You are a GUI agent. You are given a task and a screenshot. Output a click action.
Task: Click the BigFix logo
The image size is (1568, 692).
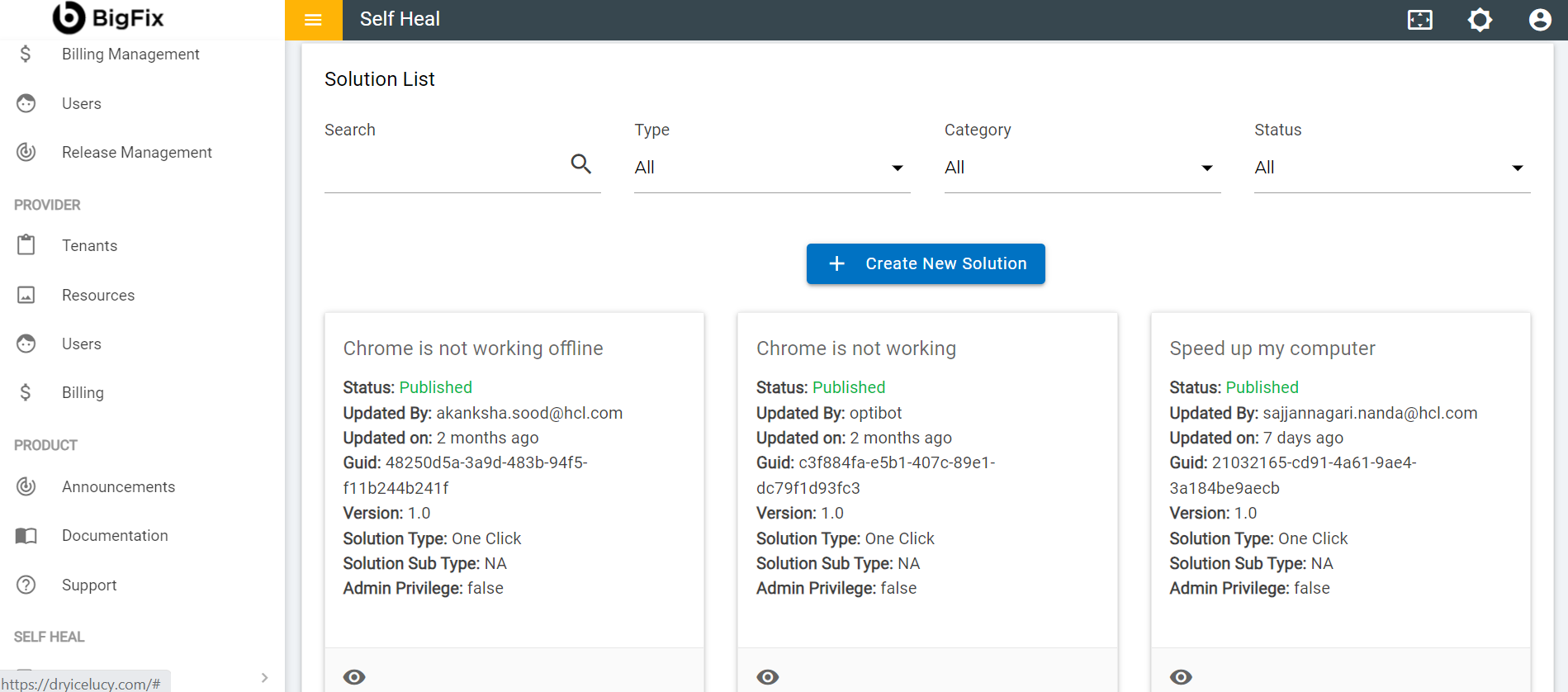tap(108, 17)
